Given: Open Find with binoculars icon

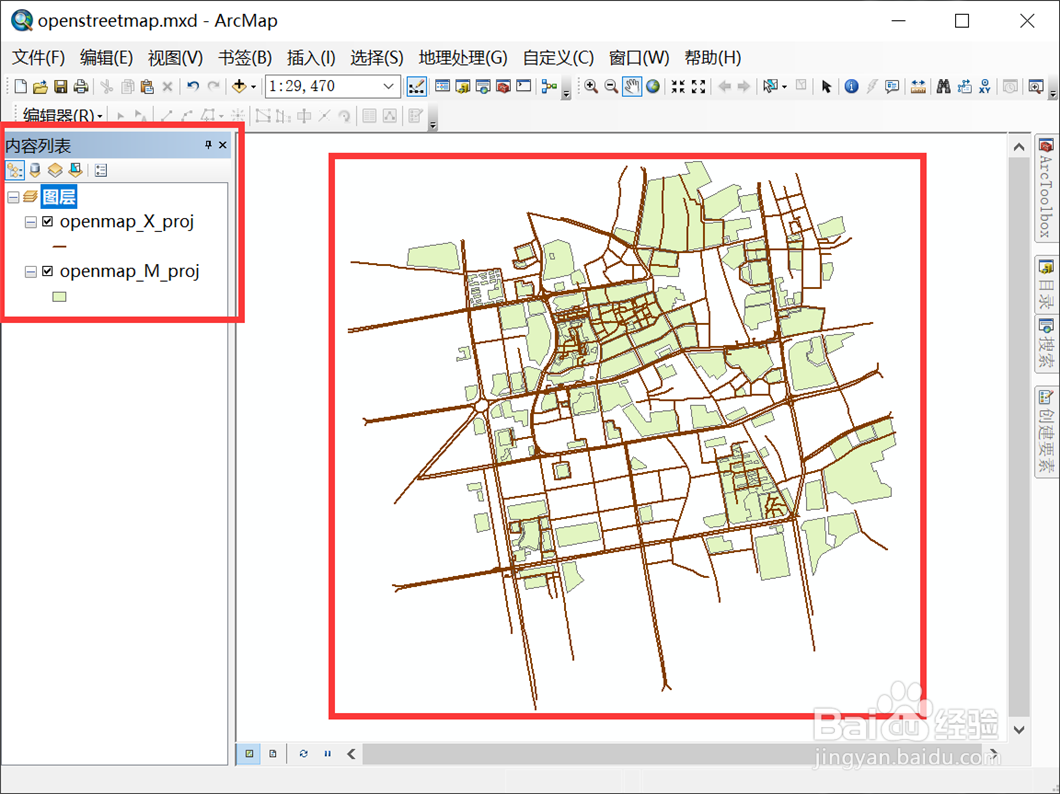Looking at the screenshot, I should 944,86.
